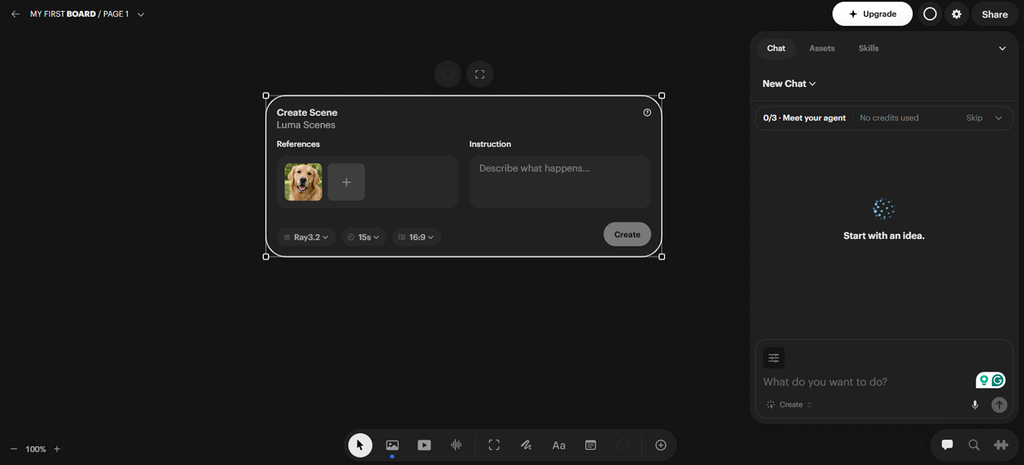Open the chat bubble icon at bottom right
This screenshot has width=1024, height=465.
point(947,445)
